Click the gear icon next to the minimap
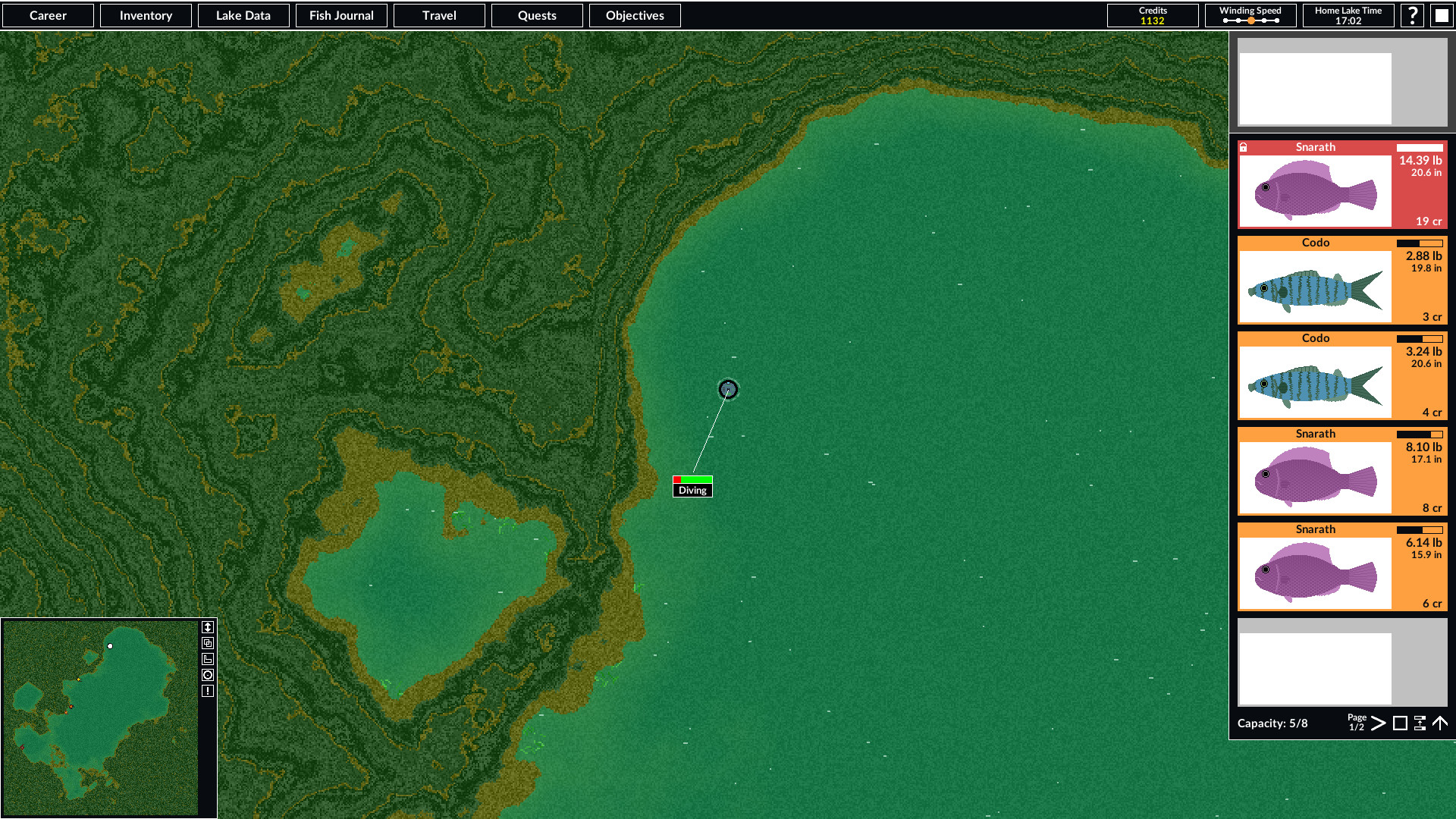 tap(207, 674)
